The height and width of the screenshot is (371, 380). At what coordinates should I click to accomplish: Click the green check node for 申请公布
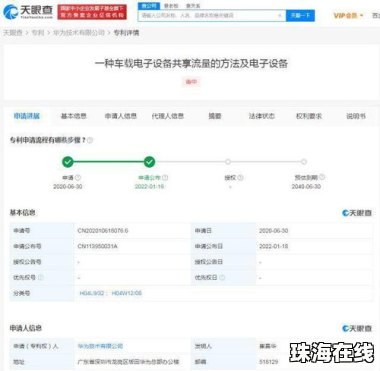click(x=149, y=162)
